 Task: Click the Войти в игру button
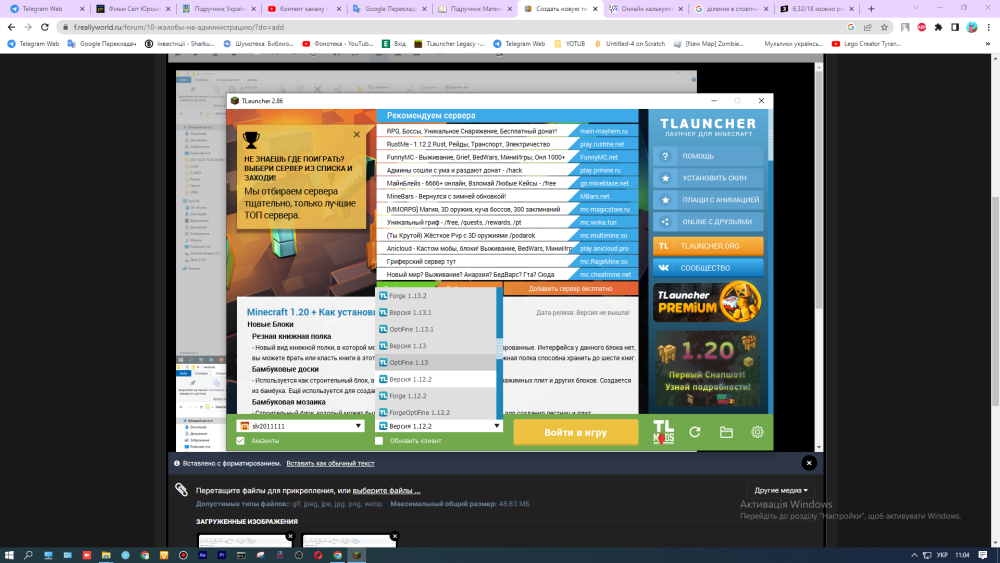575,432
